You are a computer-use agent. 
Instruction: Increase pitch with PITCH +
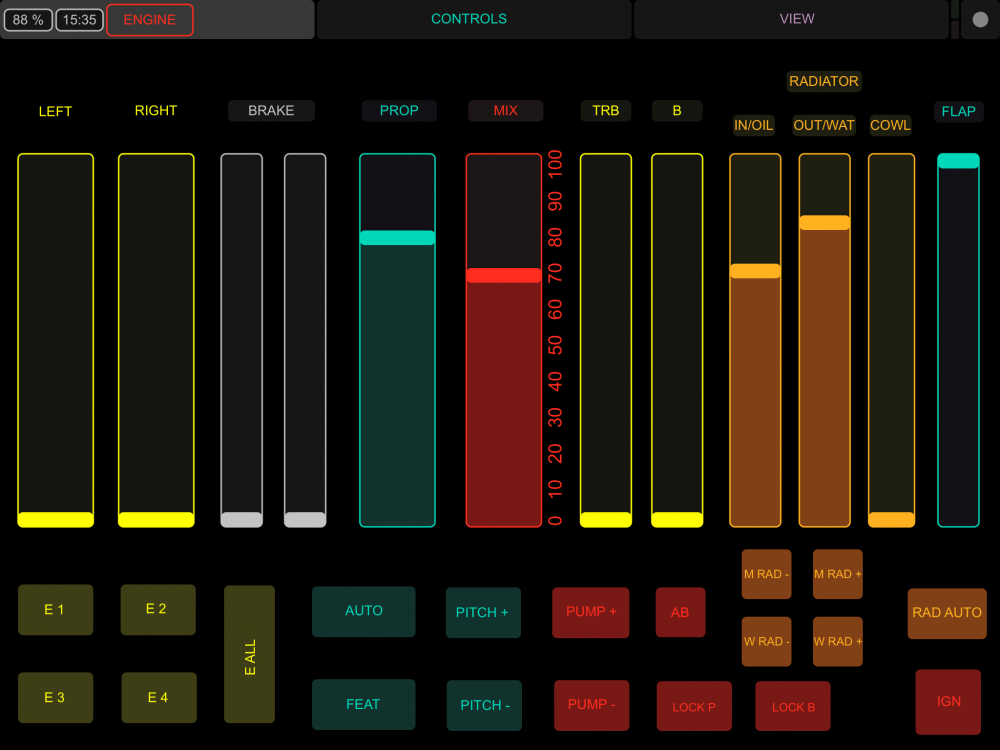point(483,613)
